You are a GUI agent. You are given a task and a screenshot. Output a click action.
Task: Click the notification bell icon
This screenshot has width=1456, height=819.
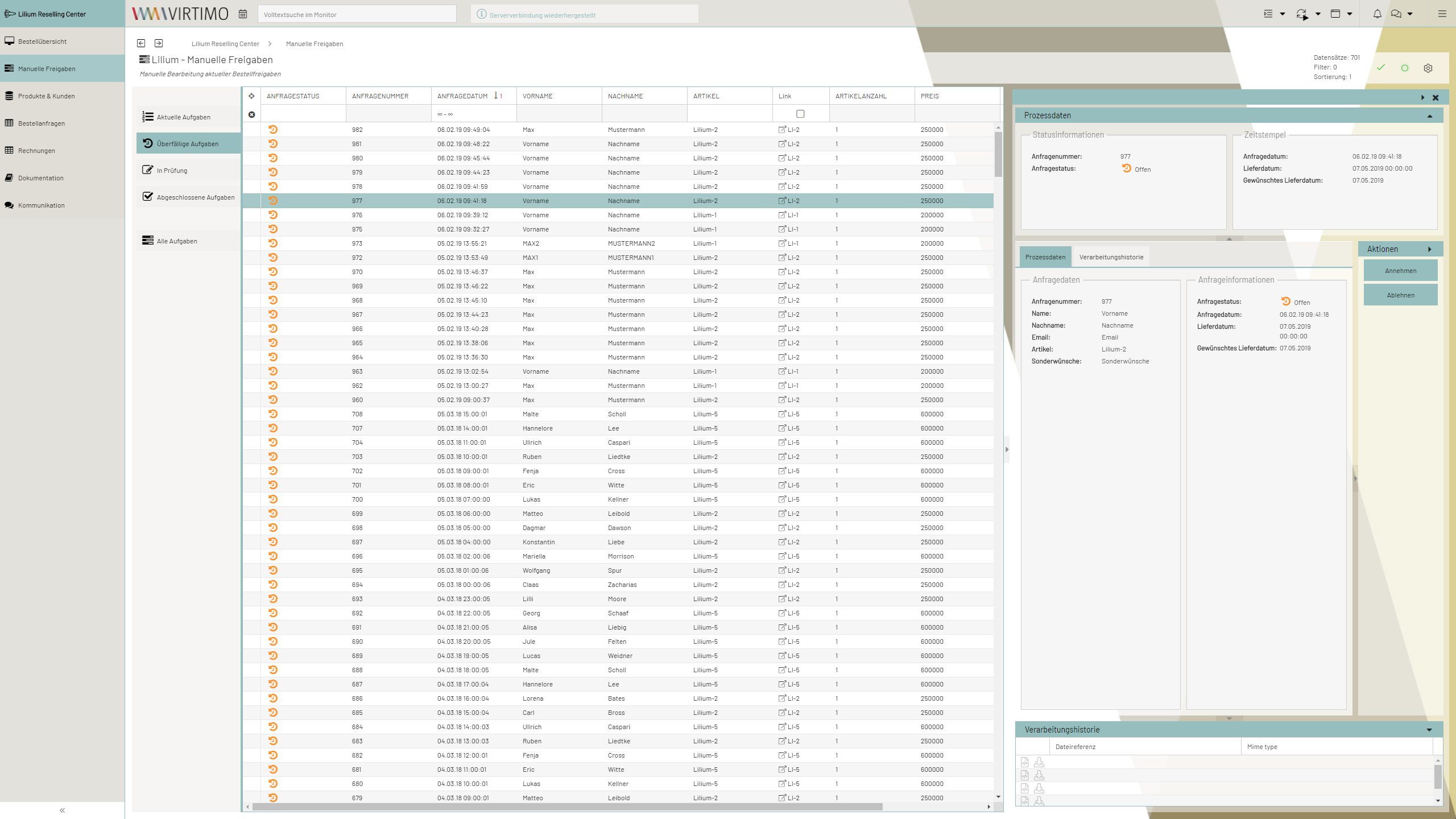pos(1377,14)
